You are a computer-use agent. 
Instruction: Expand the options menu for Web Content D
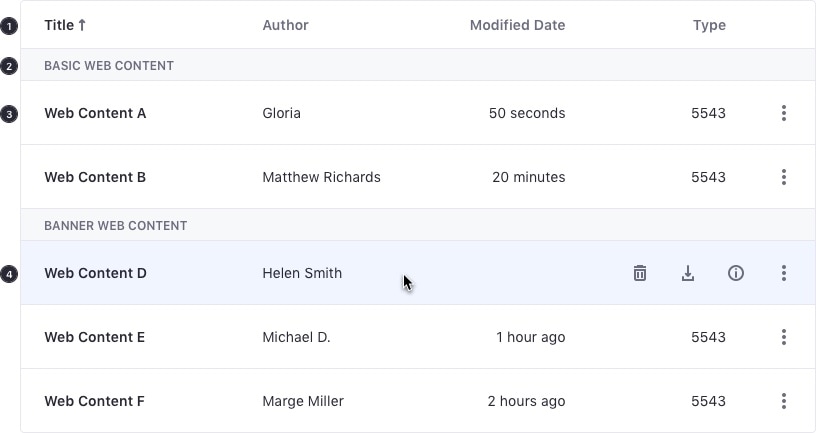click(x=784, y=273)
